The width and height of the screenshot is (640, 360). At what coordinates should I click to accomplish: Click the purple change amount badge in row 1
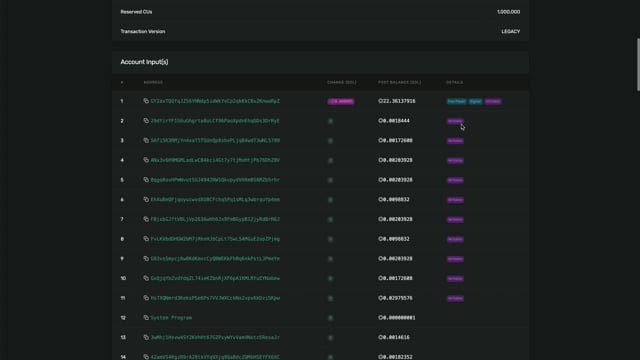point(341,101)
